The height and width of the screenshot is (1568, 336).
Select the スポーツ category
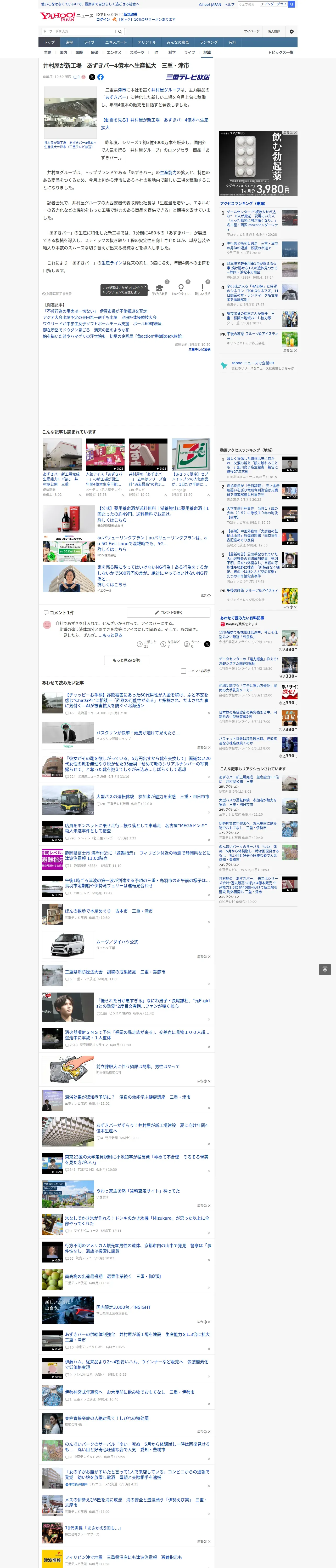(137, 52)
